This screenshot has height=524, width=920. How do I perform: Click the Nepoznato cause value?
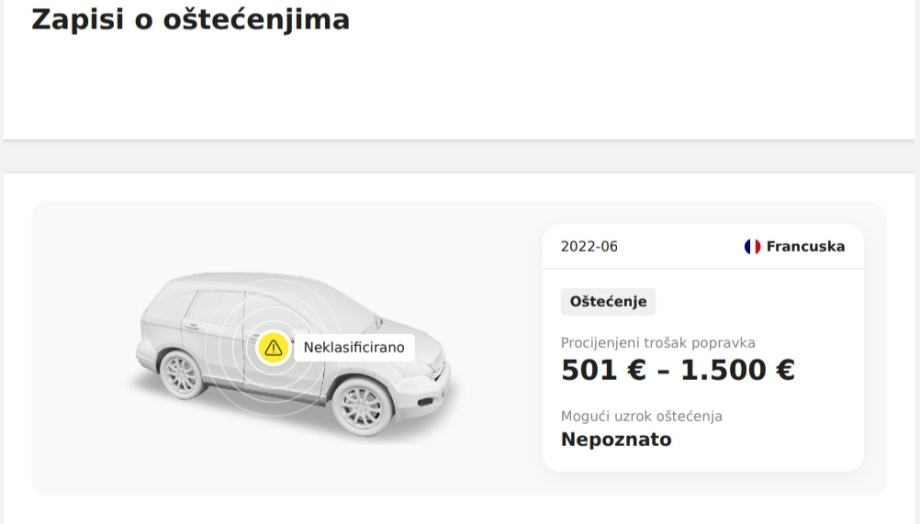pos(616,440)
